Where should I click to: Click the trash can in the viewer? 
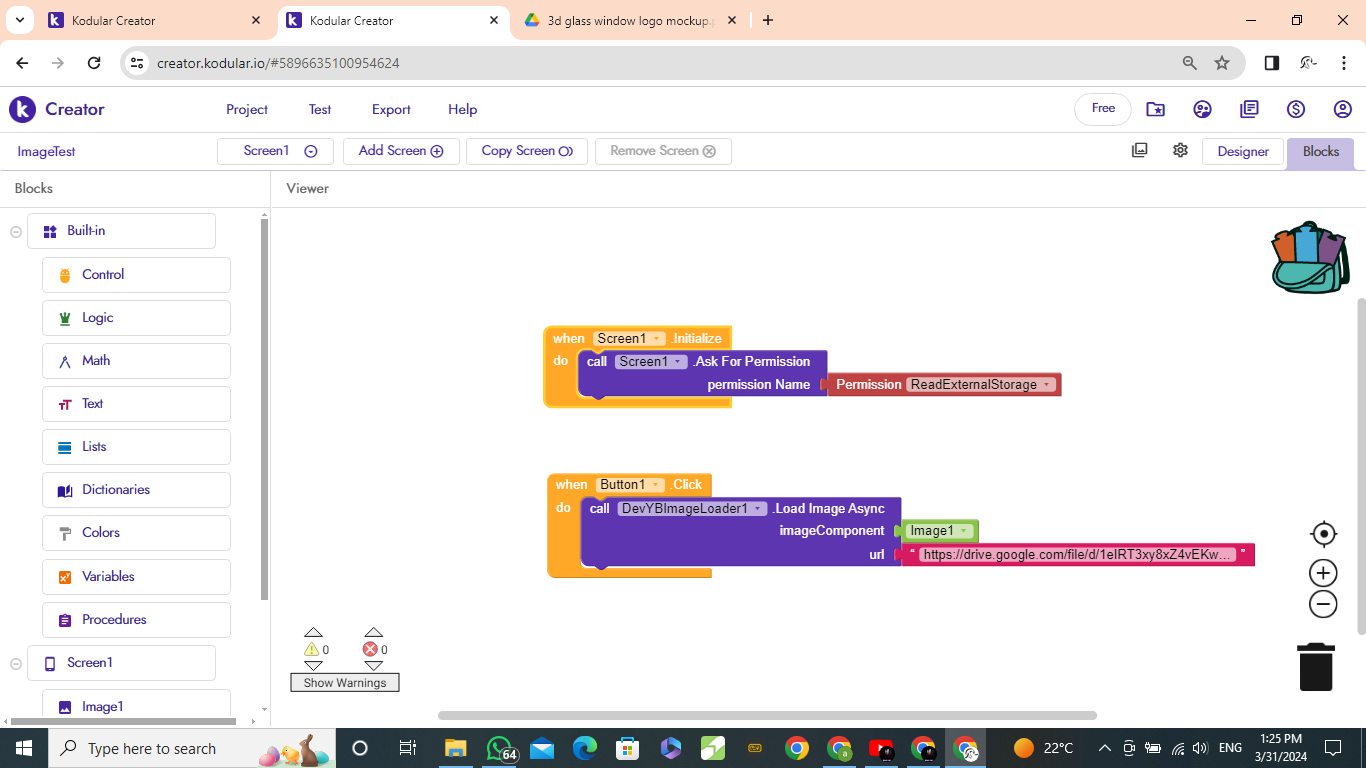pyautogui.click(x=1316, y=666)
